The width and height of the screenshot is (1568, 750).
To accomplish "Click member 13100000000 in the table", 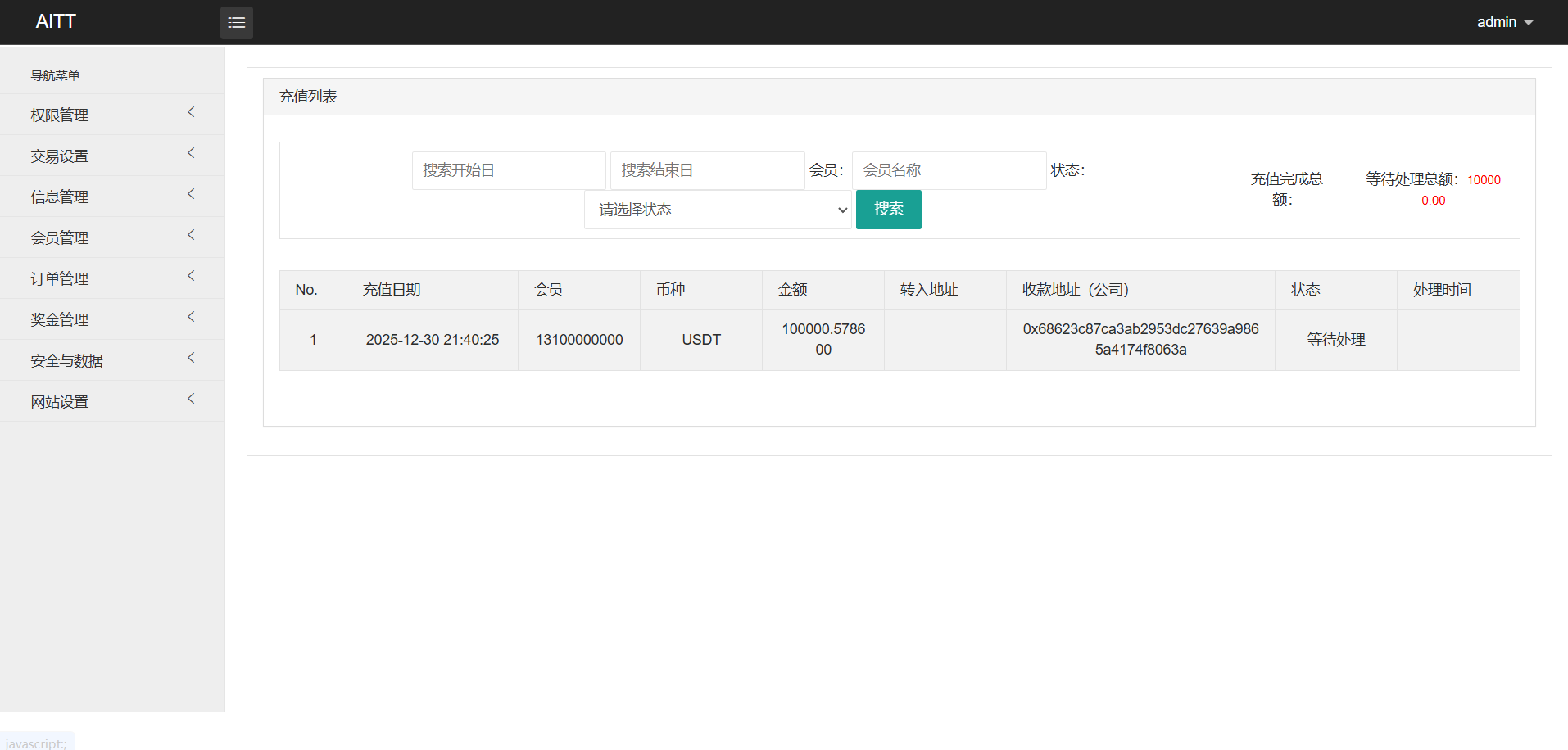I will click(579, 340).
